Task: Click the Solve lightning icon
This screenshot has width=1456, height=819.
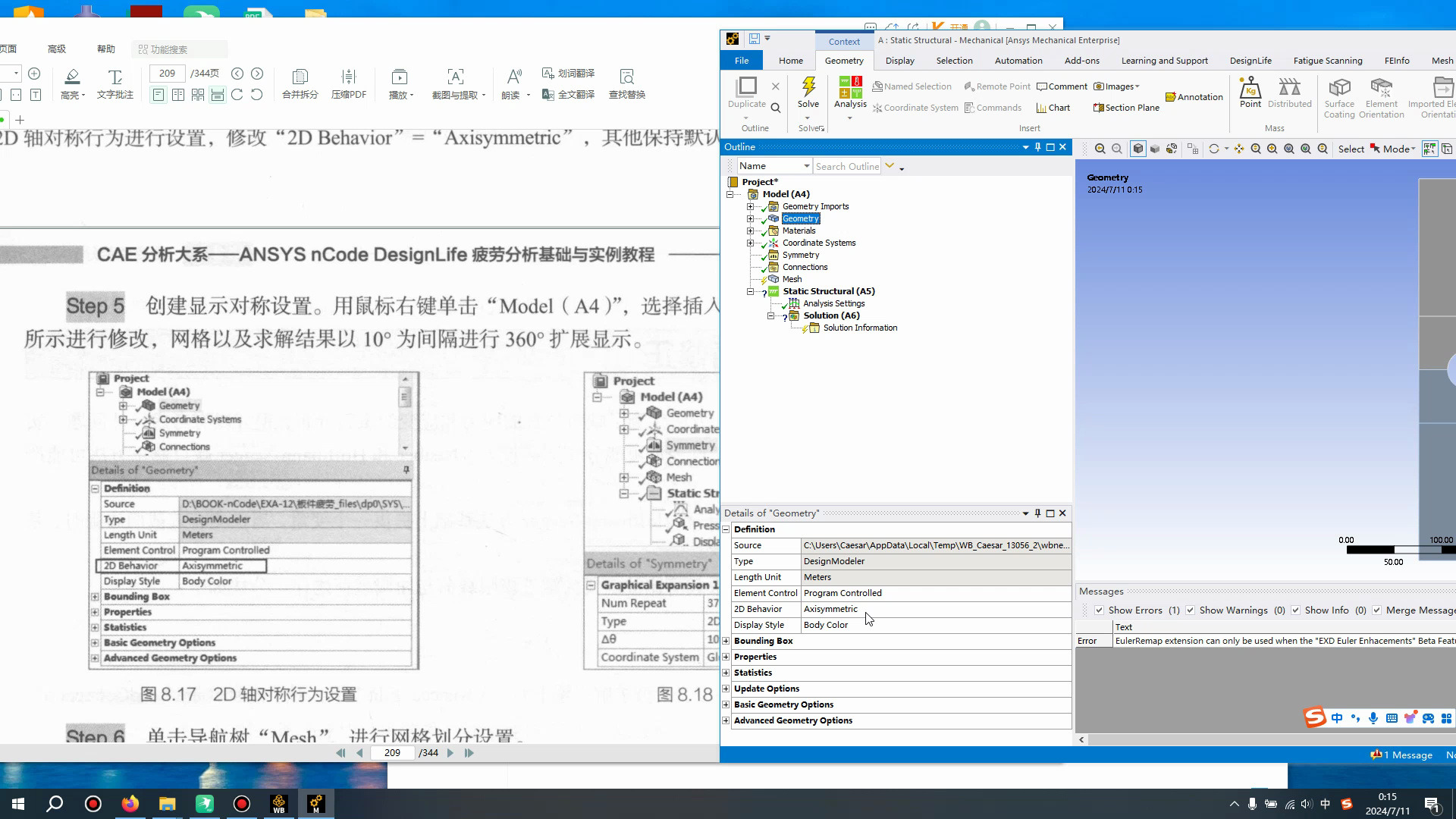Action: tap(808, 88)
